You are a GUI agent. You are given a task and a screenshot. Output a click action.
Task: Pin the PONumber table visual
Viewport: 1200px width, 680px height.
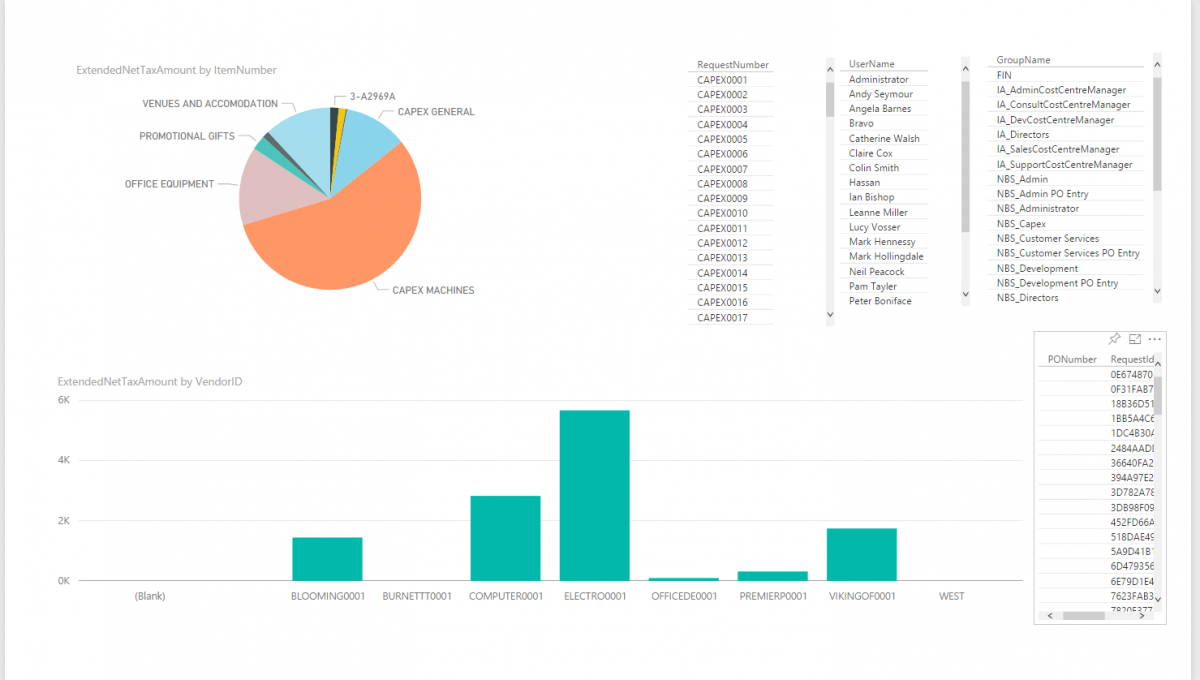[1114, 339]
